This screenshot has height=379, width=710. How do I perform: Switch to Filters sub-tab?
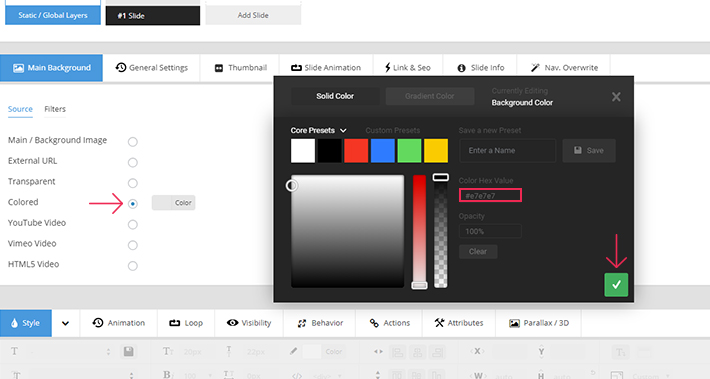tap(55, 109)
